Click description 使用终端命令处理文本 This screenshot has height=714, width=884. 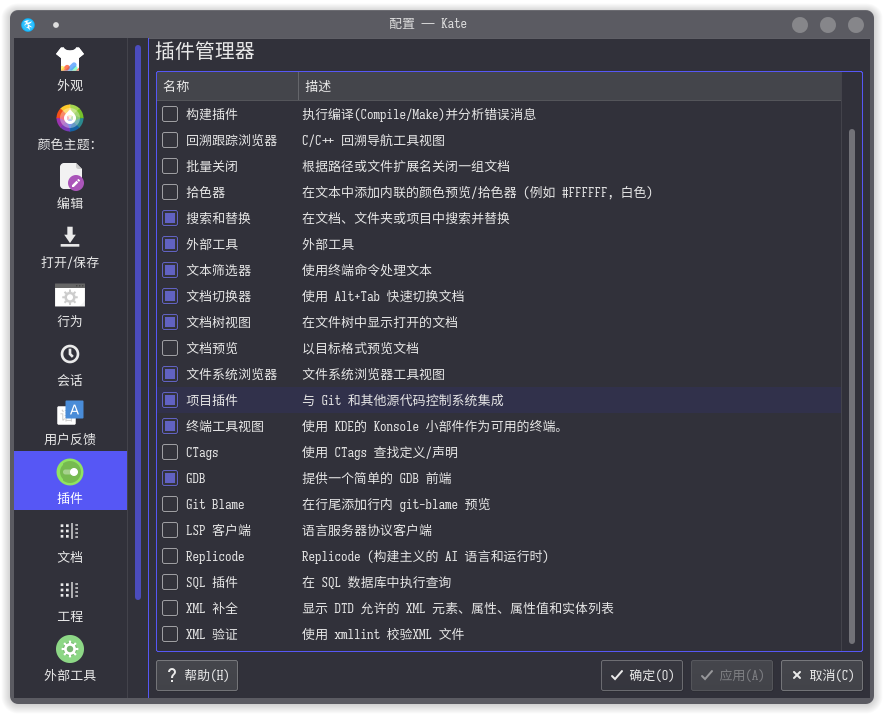tap(367, 270)
